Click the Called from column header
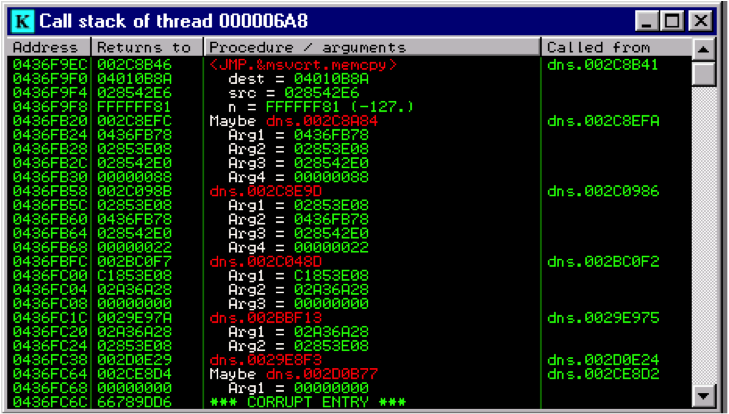 click(616, 47)
